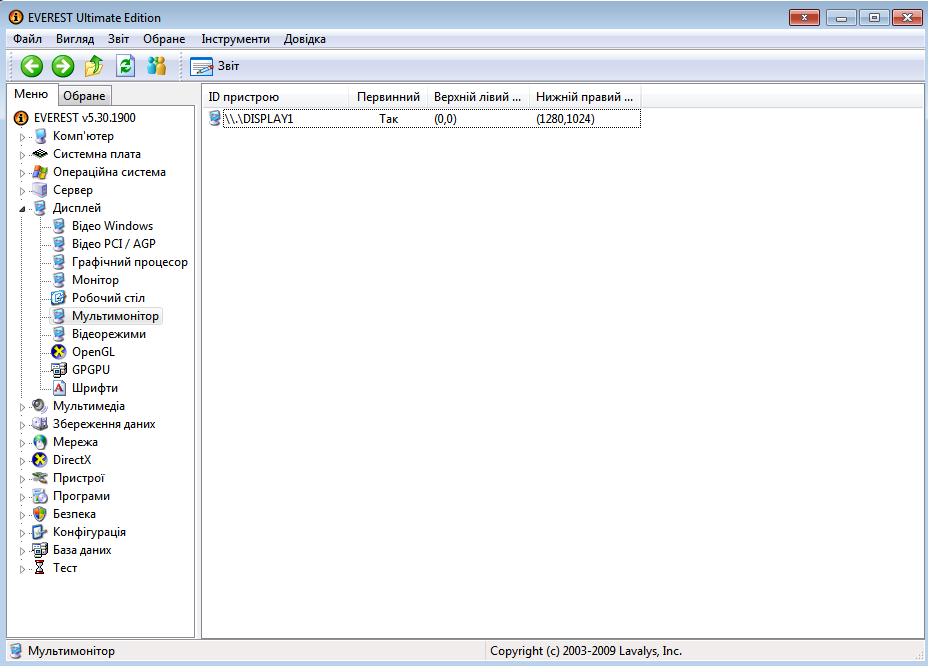This screenshot has width=928, height=666.
Task: Click the Copyright Lavalys status bar text
Action: tap(586, 651)
